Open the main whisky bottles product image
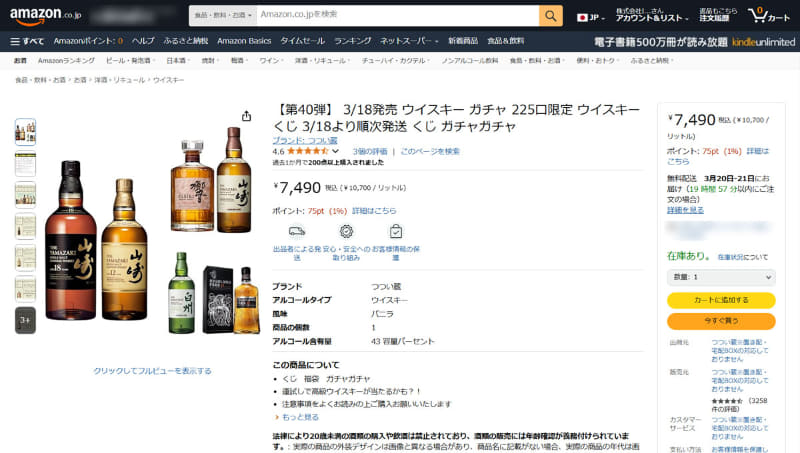 click(152, 231)
